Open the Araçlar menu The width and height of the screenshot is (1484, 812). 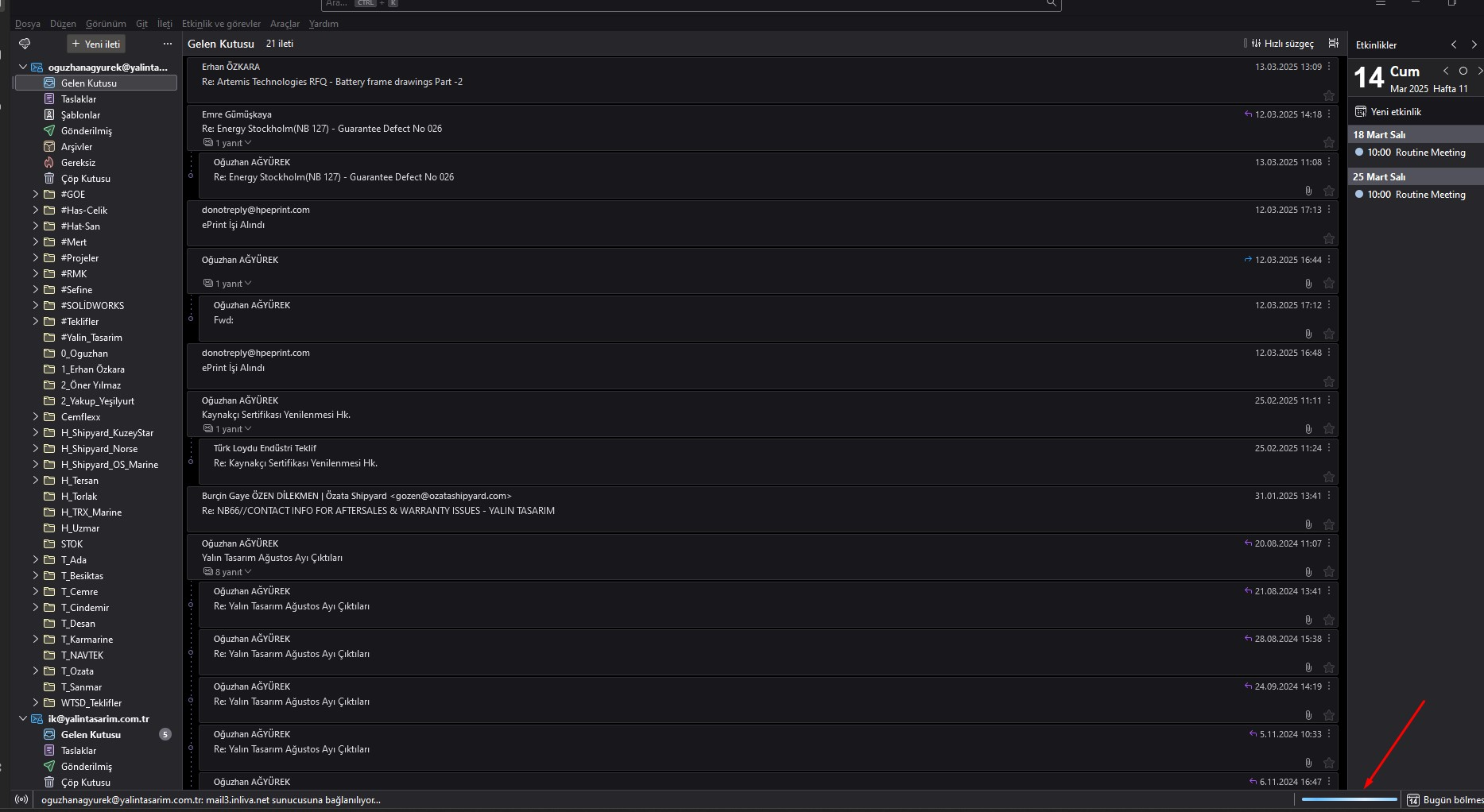(285, 24)
